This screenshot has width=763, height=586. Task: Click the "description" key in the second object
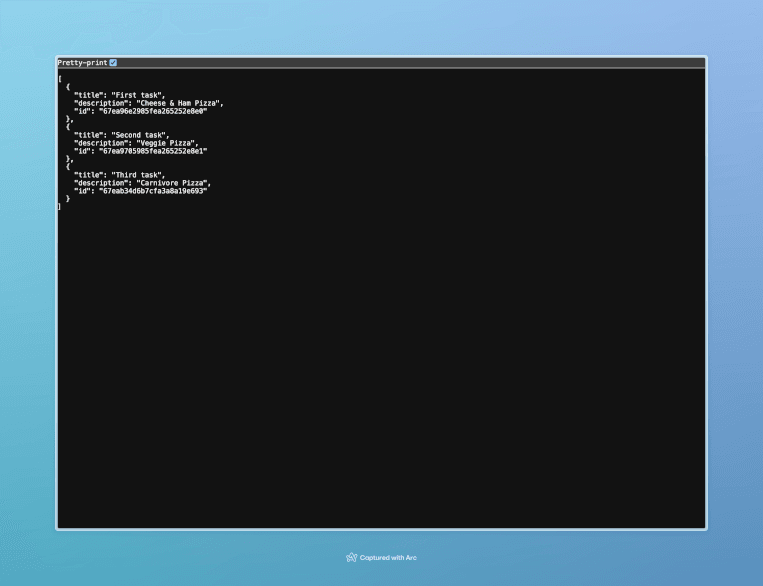pyautogui.click(x=97, y=143)
